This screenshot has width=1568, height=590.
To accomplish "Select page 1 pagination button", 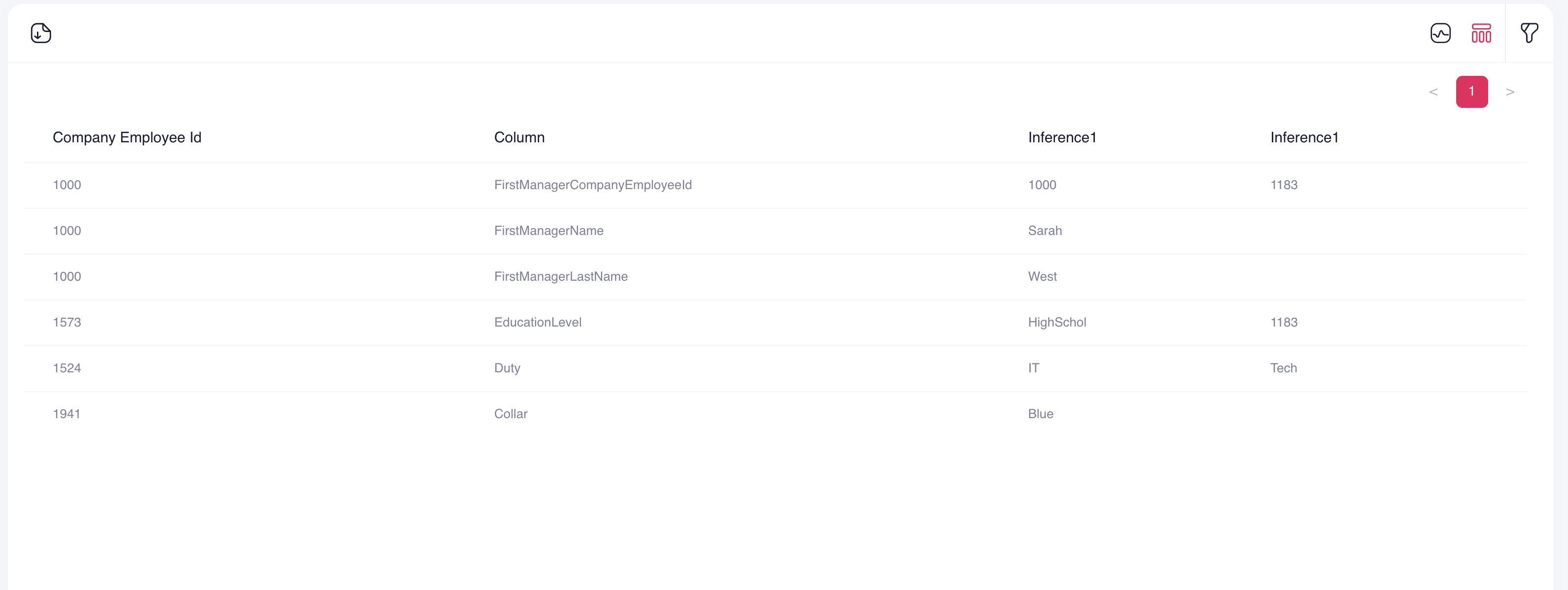I will 1471,92.
